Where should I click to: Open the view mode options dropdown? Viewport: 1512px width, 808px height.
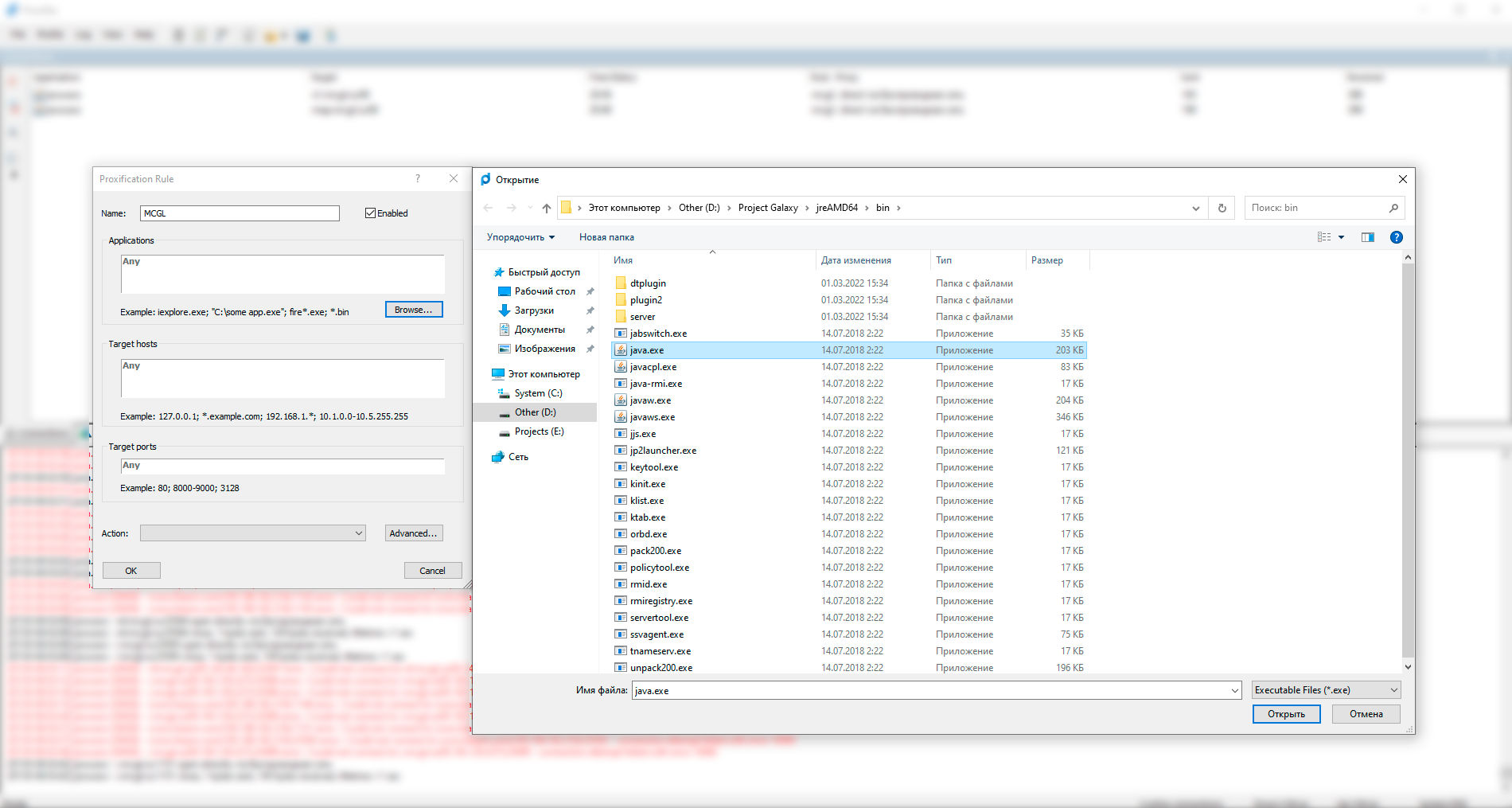1341,237
